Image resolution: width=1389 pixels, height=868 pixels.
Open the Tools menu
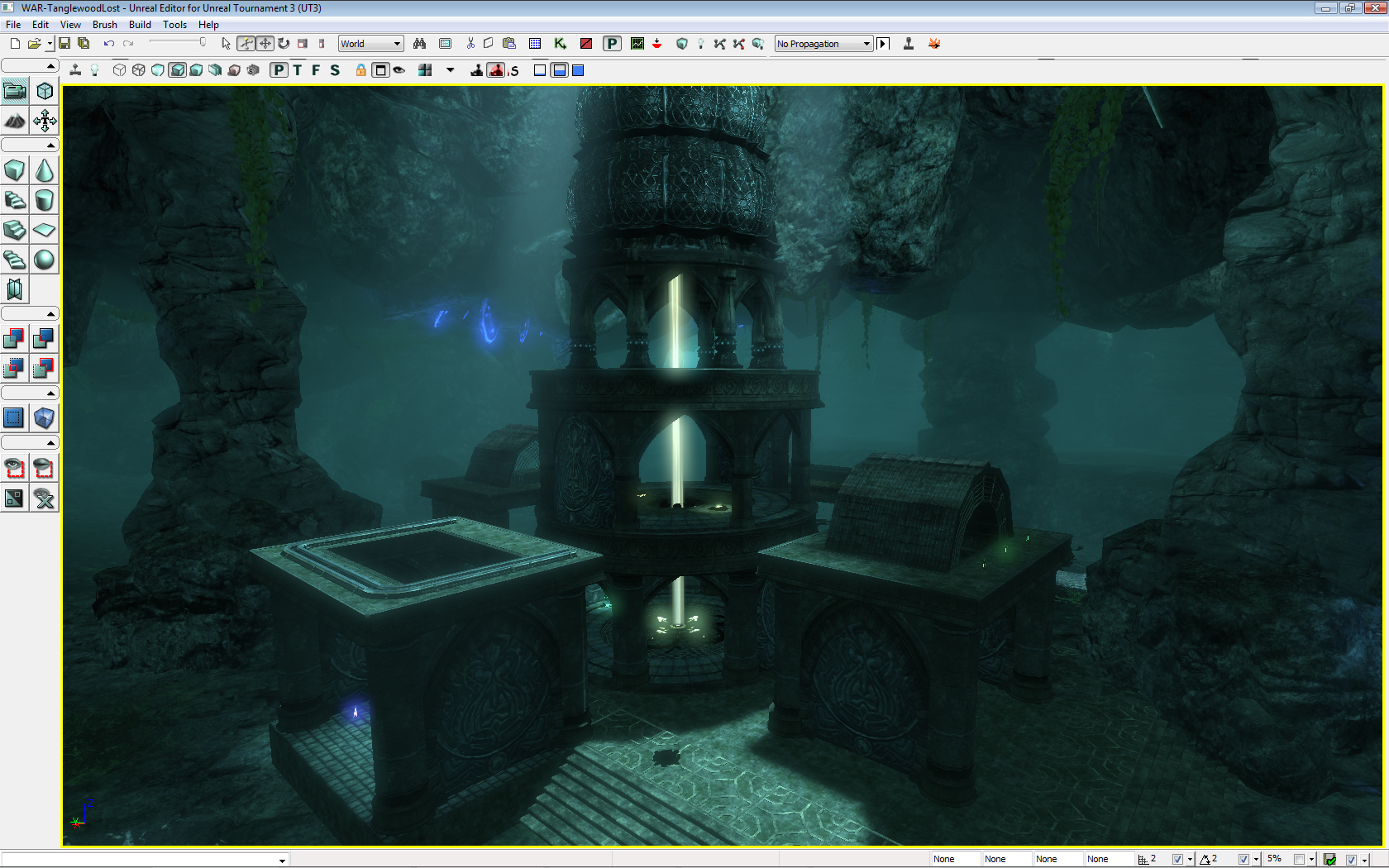tap(174, 25)
